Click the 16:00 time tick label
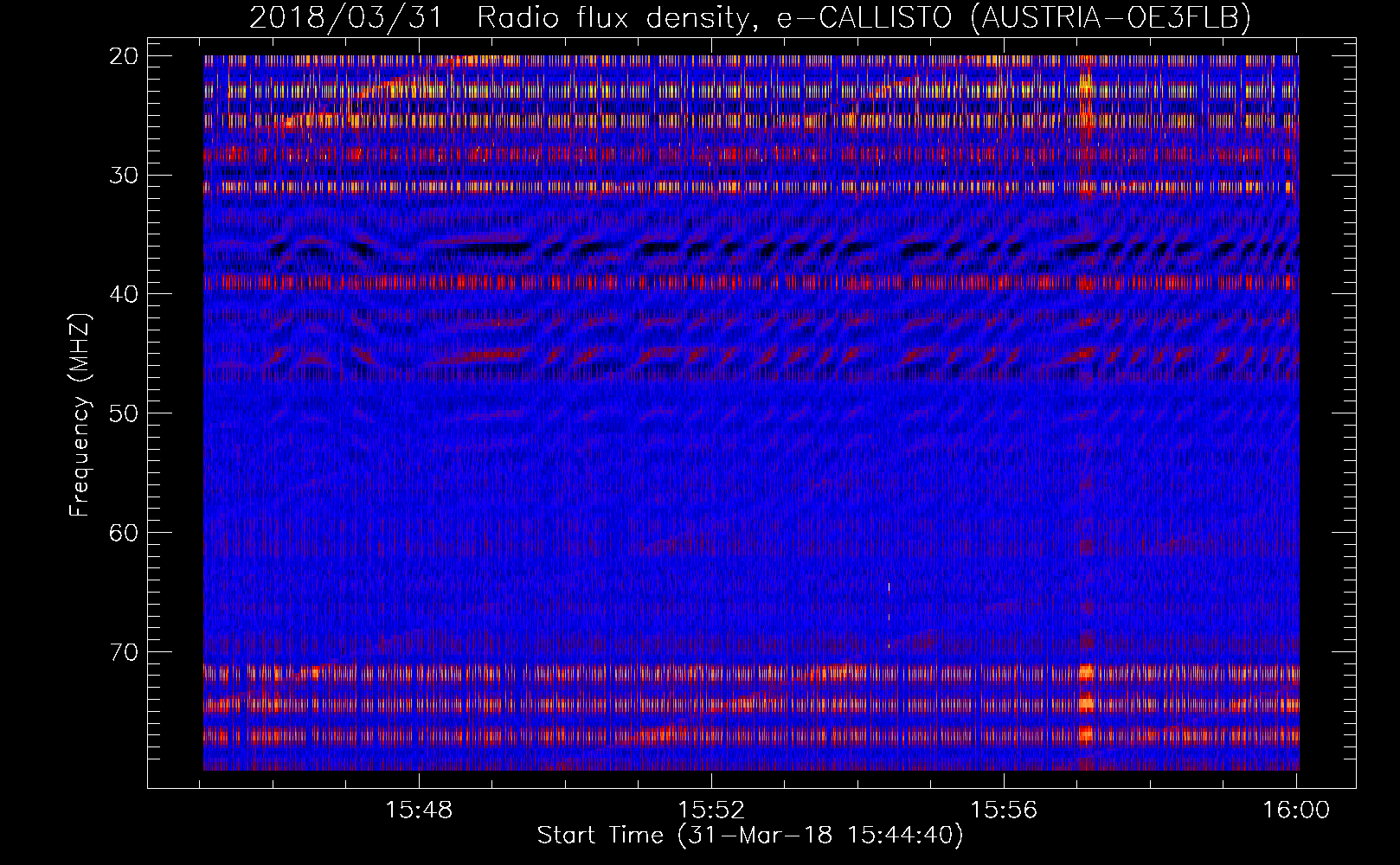 click(1296, 811)
